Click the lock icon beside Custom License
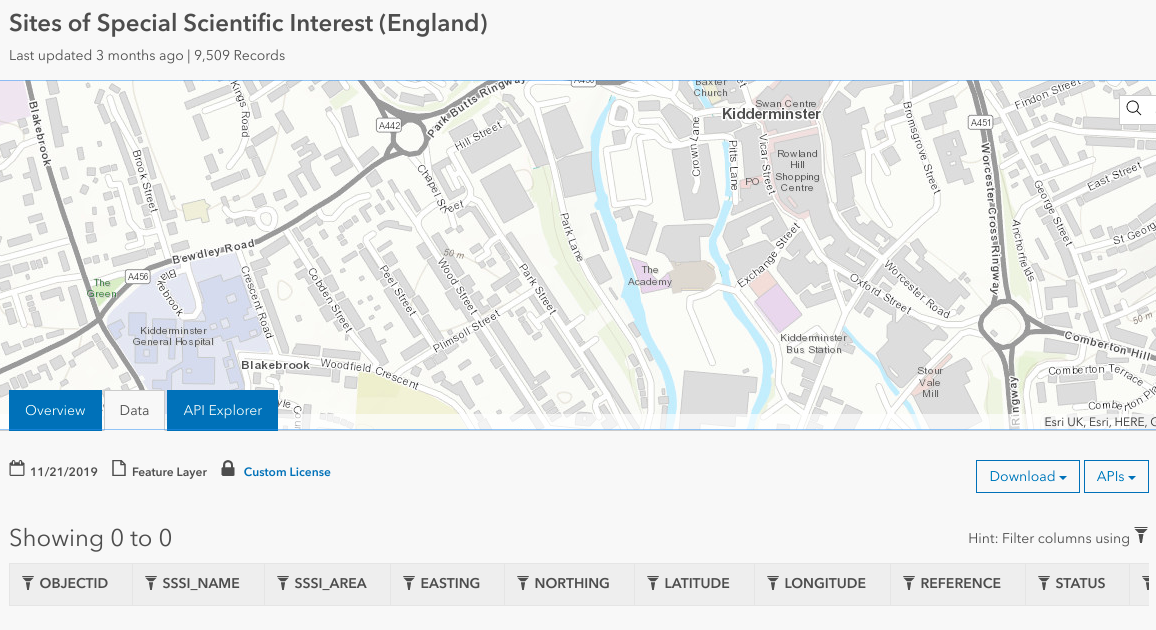1156x630 pixels. (x=228, y=469)
